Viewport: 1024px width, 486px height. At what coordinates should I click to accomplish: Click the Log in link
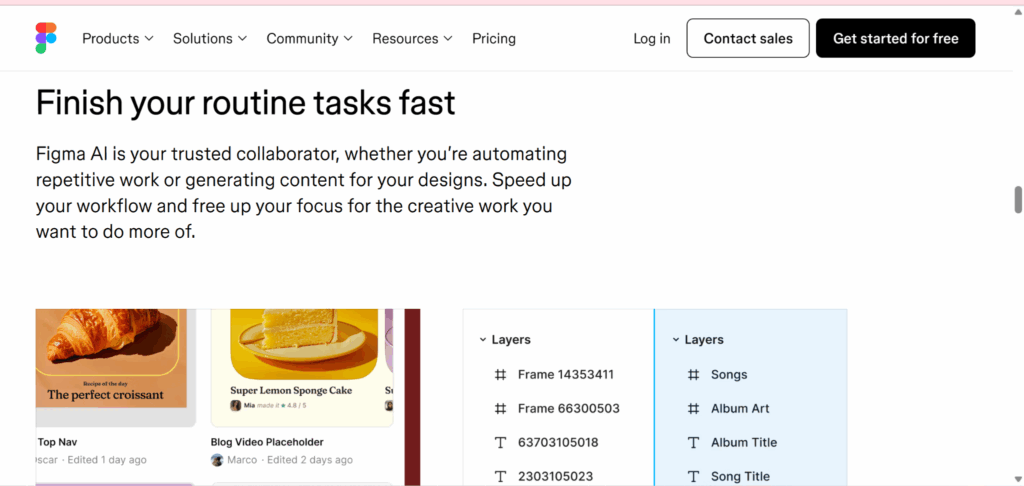[x=652, y=38]
